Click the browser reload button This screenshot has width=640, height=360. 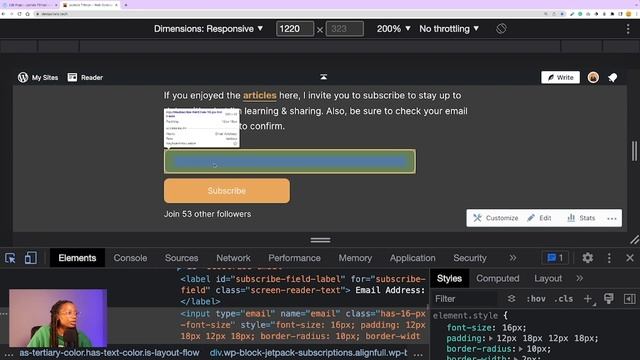pyautogui.click(x=19, y=14)
